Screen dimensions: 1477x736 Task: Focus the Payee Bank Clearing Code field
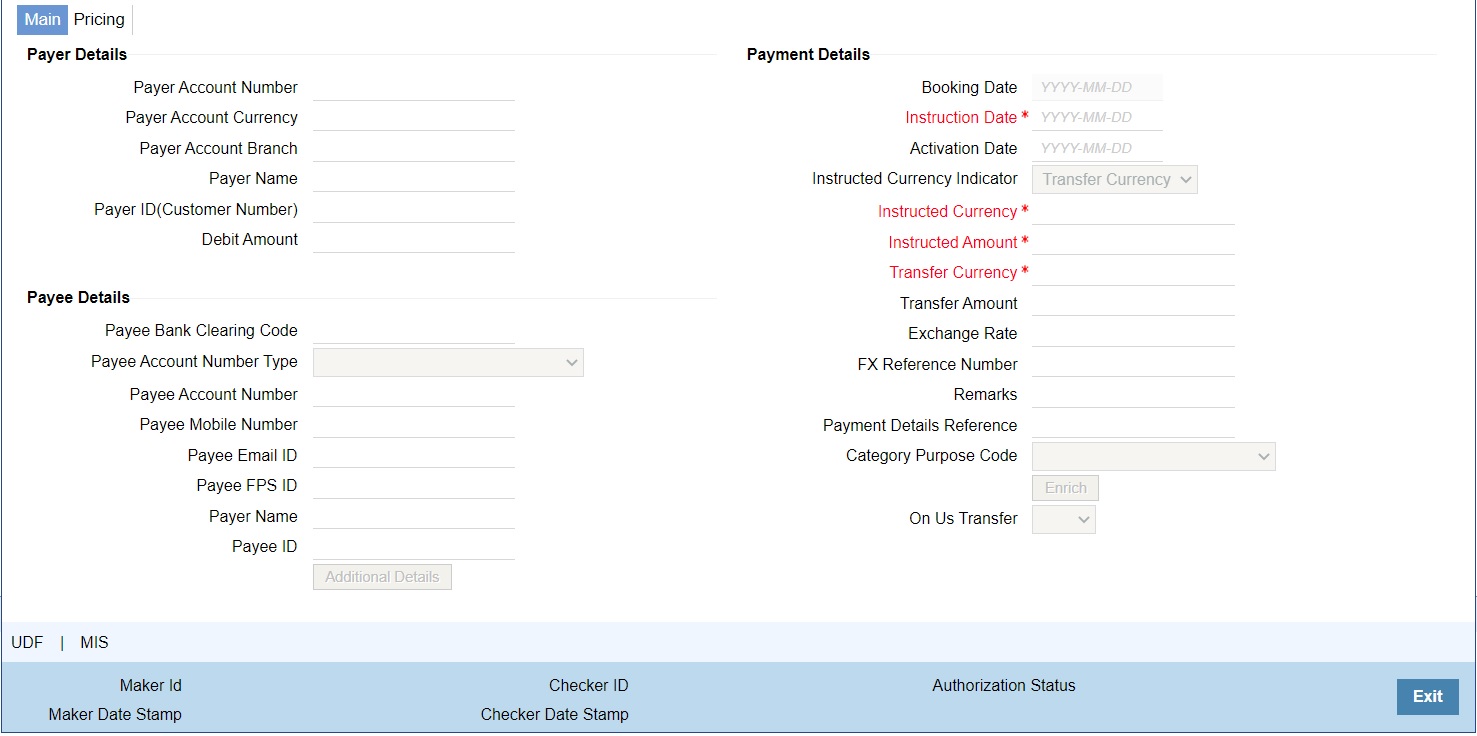click(414, 331)
